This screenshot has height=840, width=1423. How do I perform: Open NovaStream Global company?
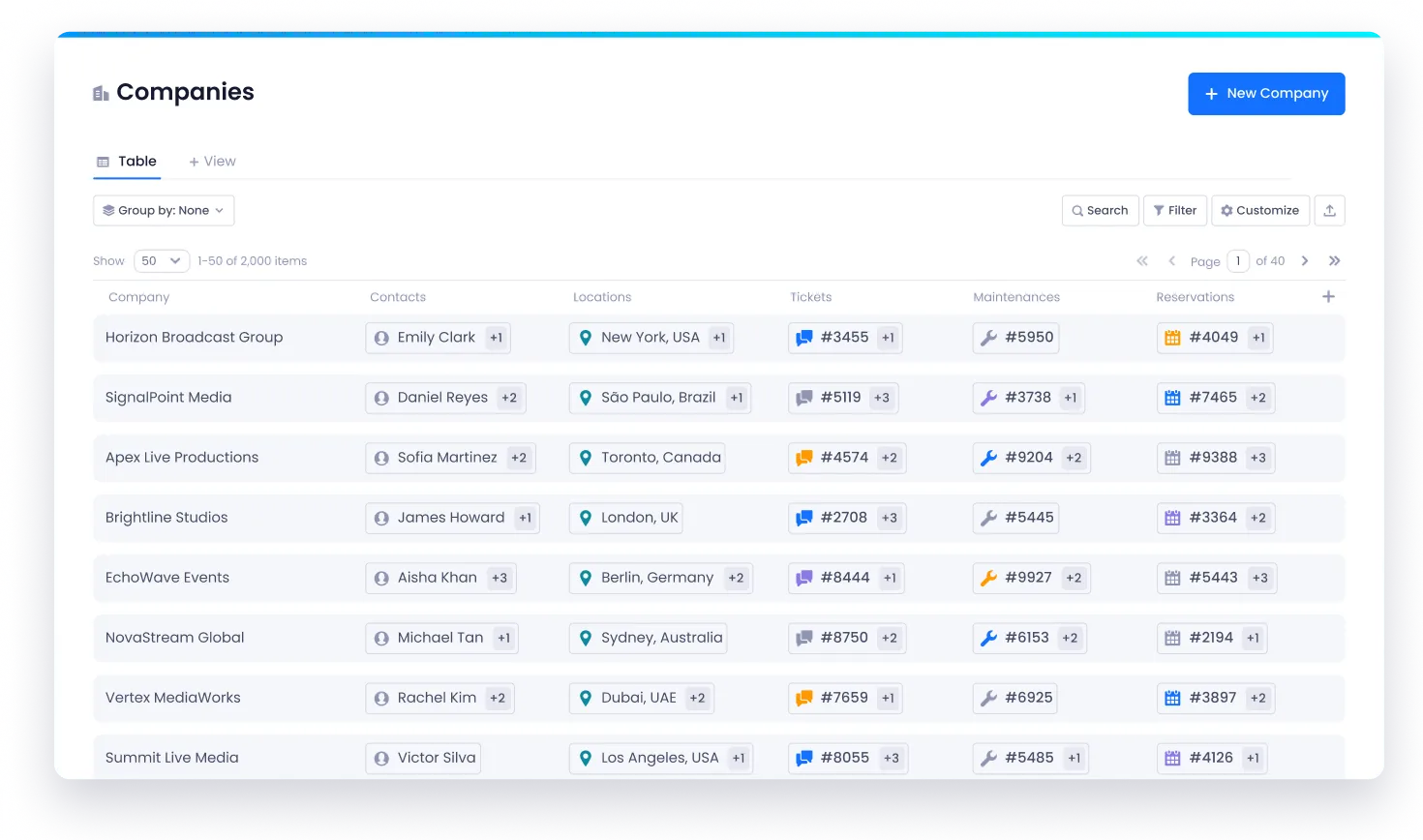175,638
